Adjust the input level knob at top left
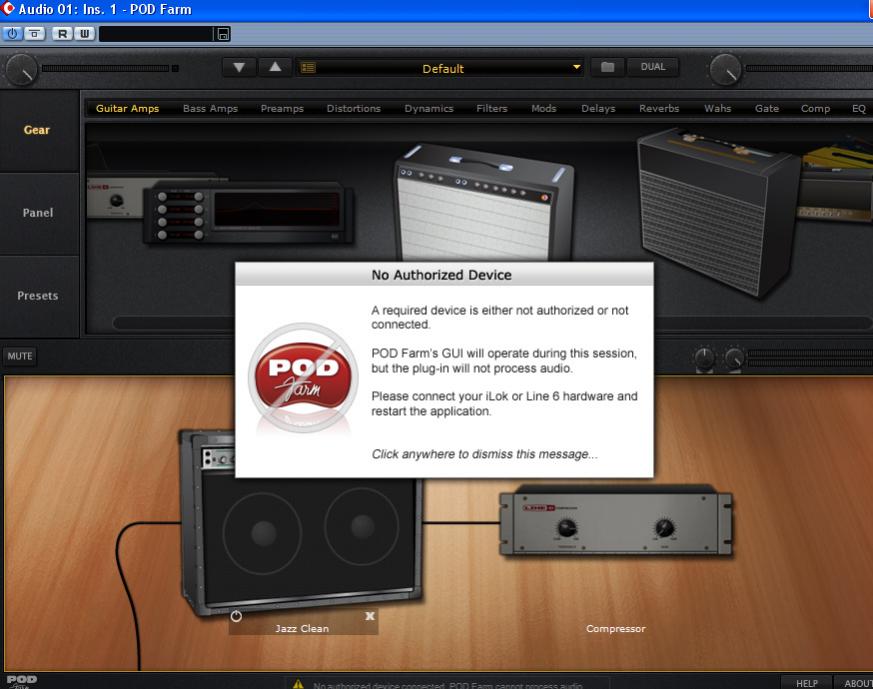This screenshot has height=689, width=873. (22, 70)
